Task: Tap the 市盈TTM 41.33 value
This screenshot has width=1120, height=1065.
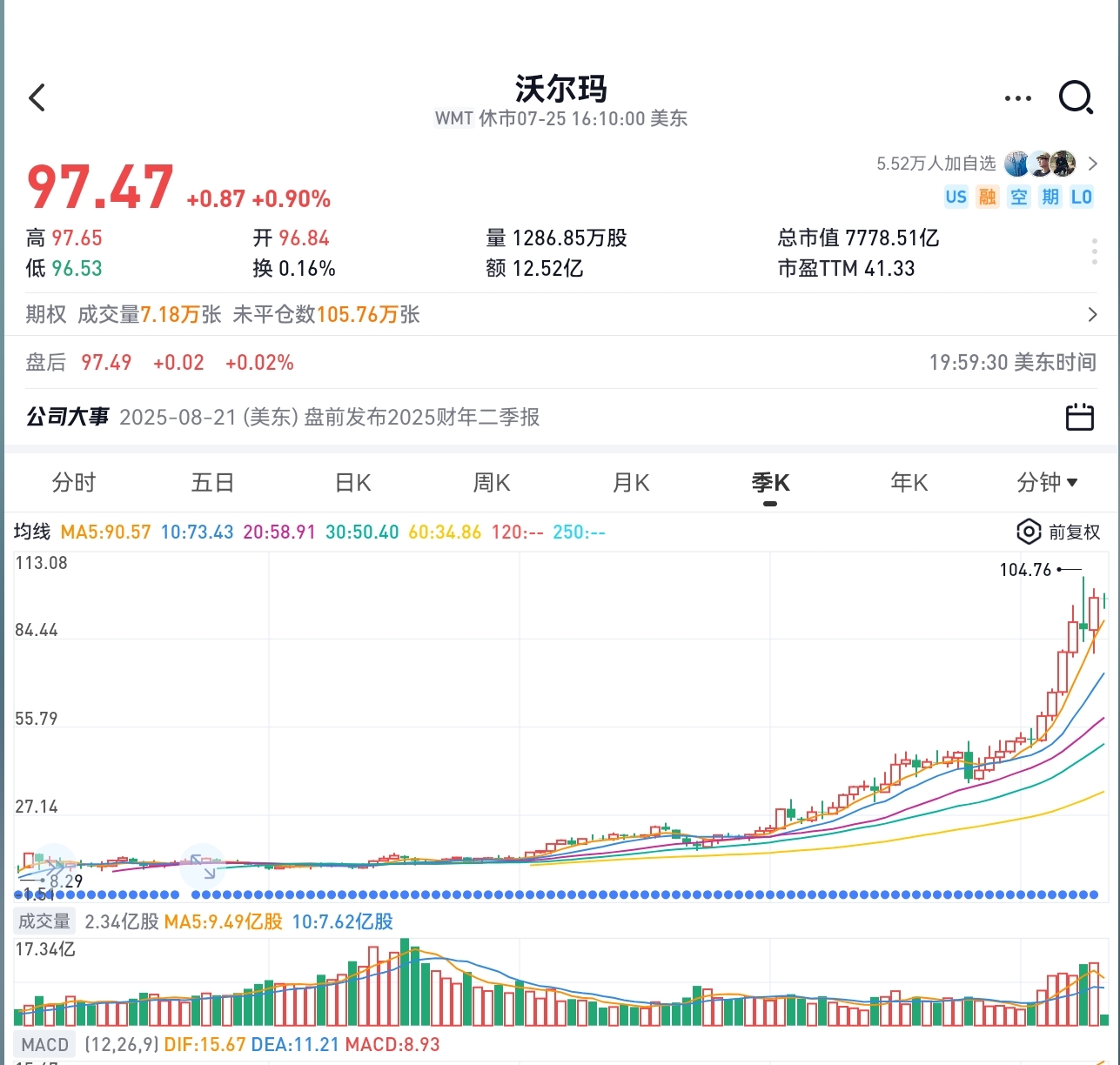Action: 846,268
